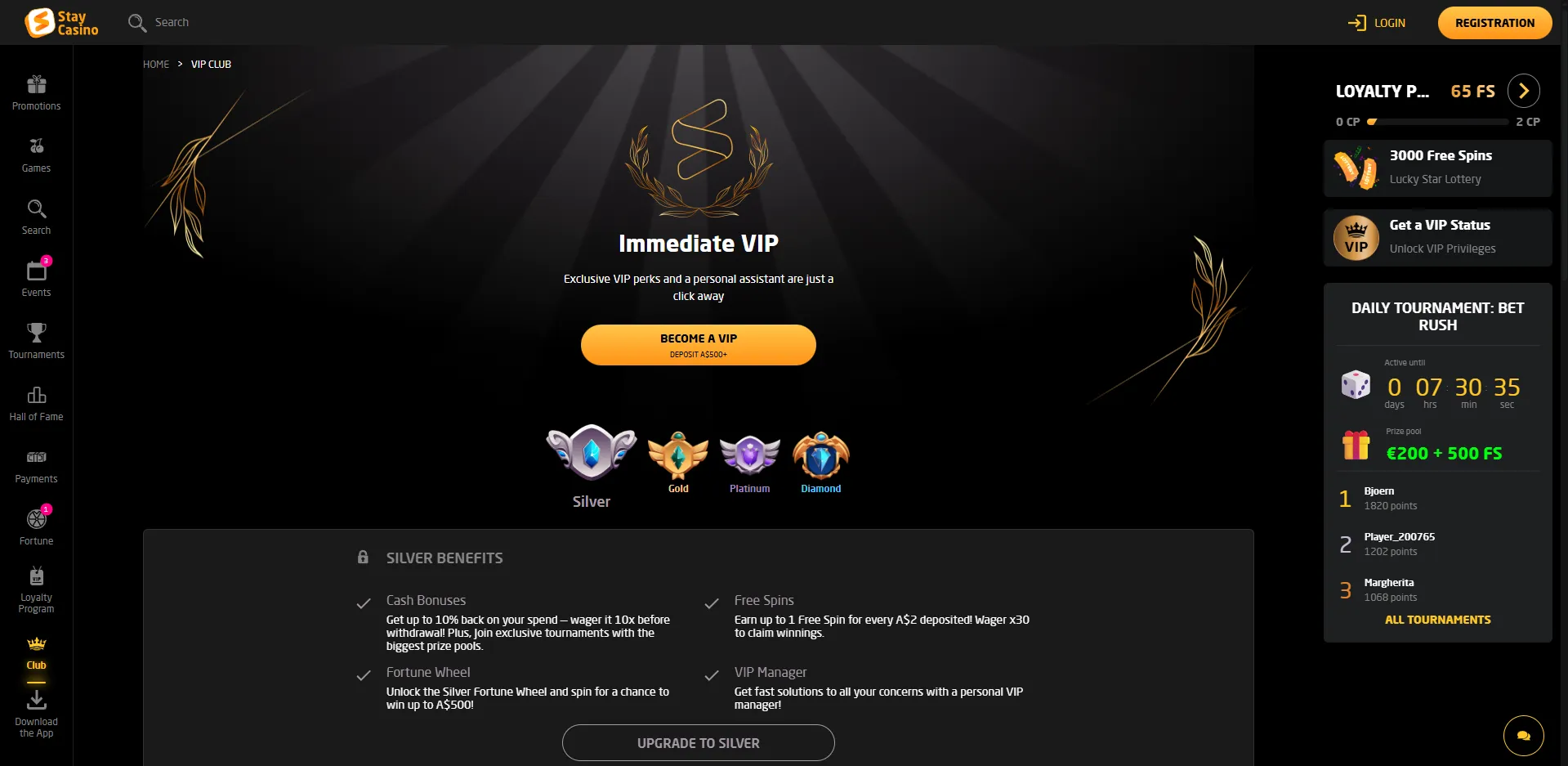Open the live chat bubble button
Screen dimensions: 1568x766
pos(1523,736)
